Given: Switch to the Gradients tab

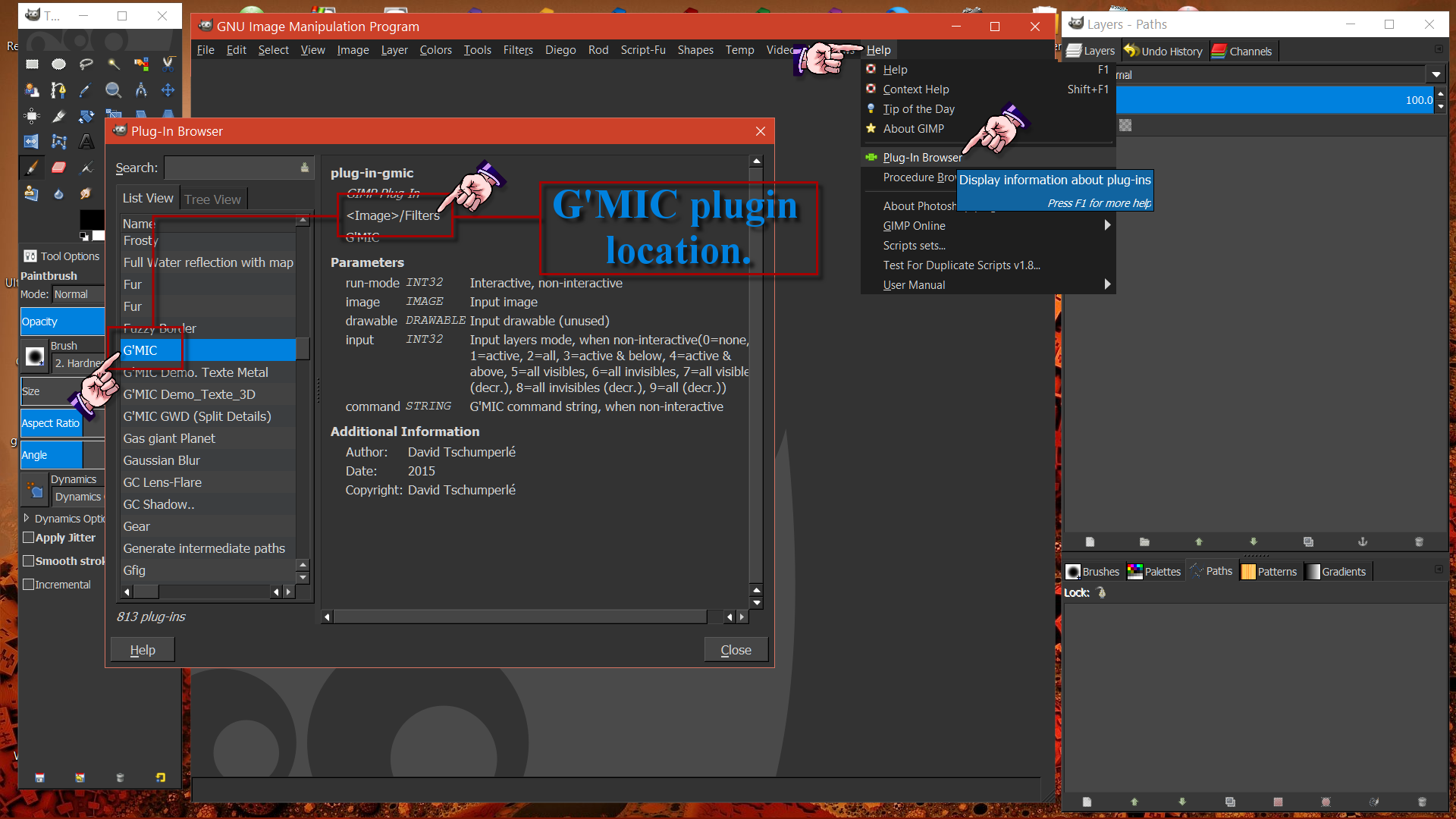Looking at the screenshot, I should [x=1335, y=571].
